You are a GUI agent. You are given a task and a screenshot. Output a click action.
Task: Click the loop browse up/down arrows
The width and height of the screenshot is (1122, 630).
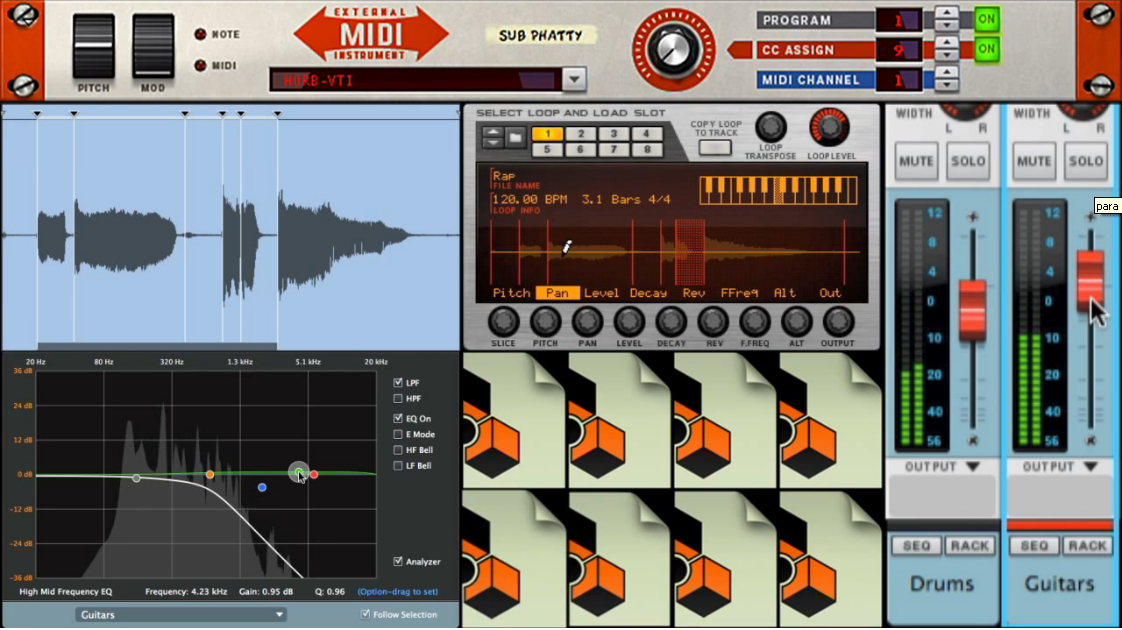point(492,137)
